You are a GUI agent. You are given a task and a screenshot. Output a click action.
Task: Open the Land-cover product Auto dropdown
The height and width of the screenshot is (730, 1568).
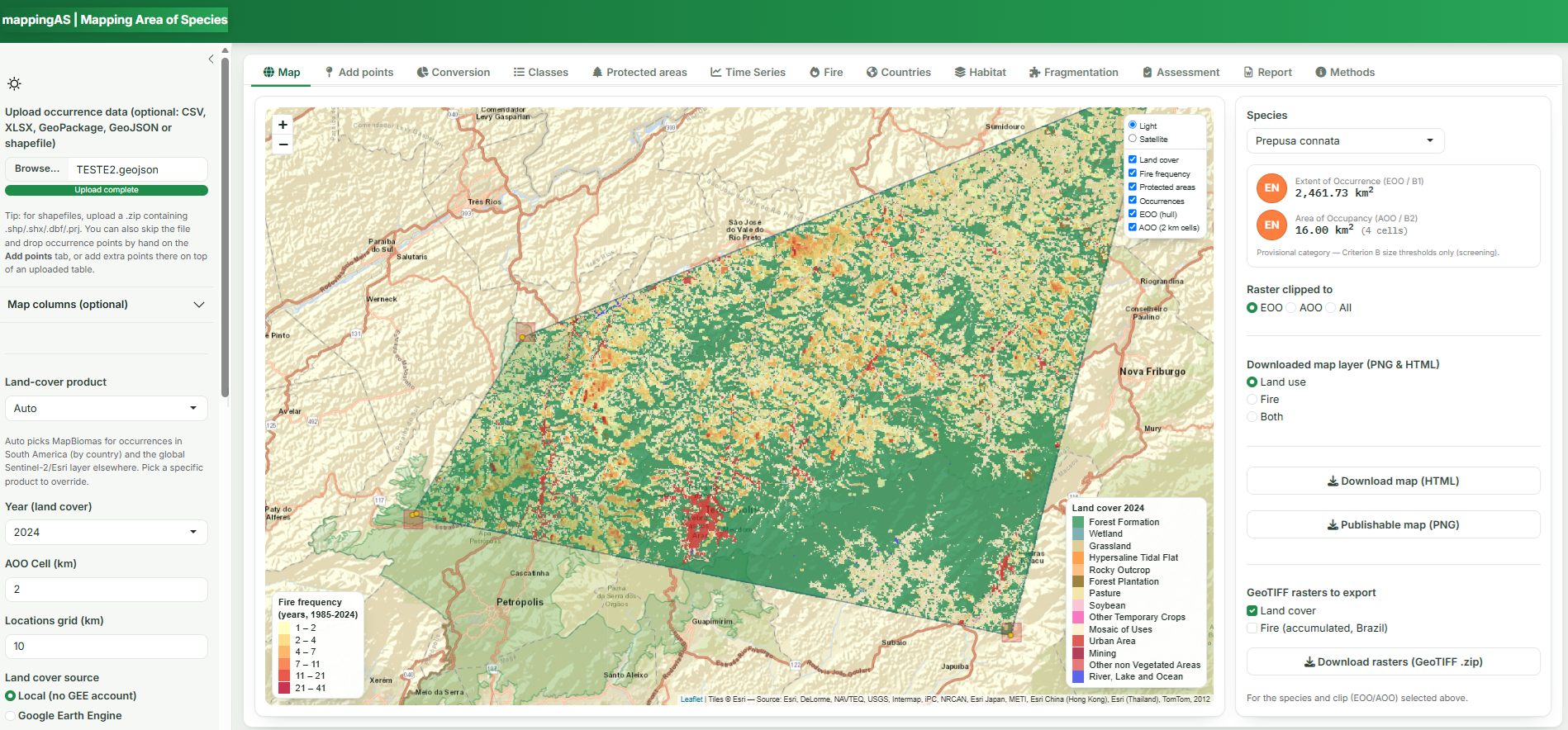point(107,408)
